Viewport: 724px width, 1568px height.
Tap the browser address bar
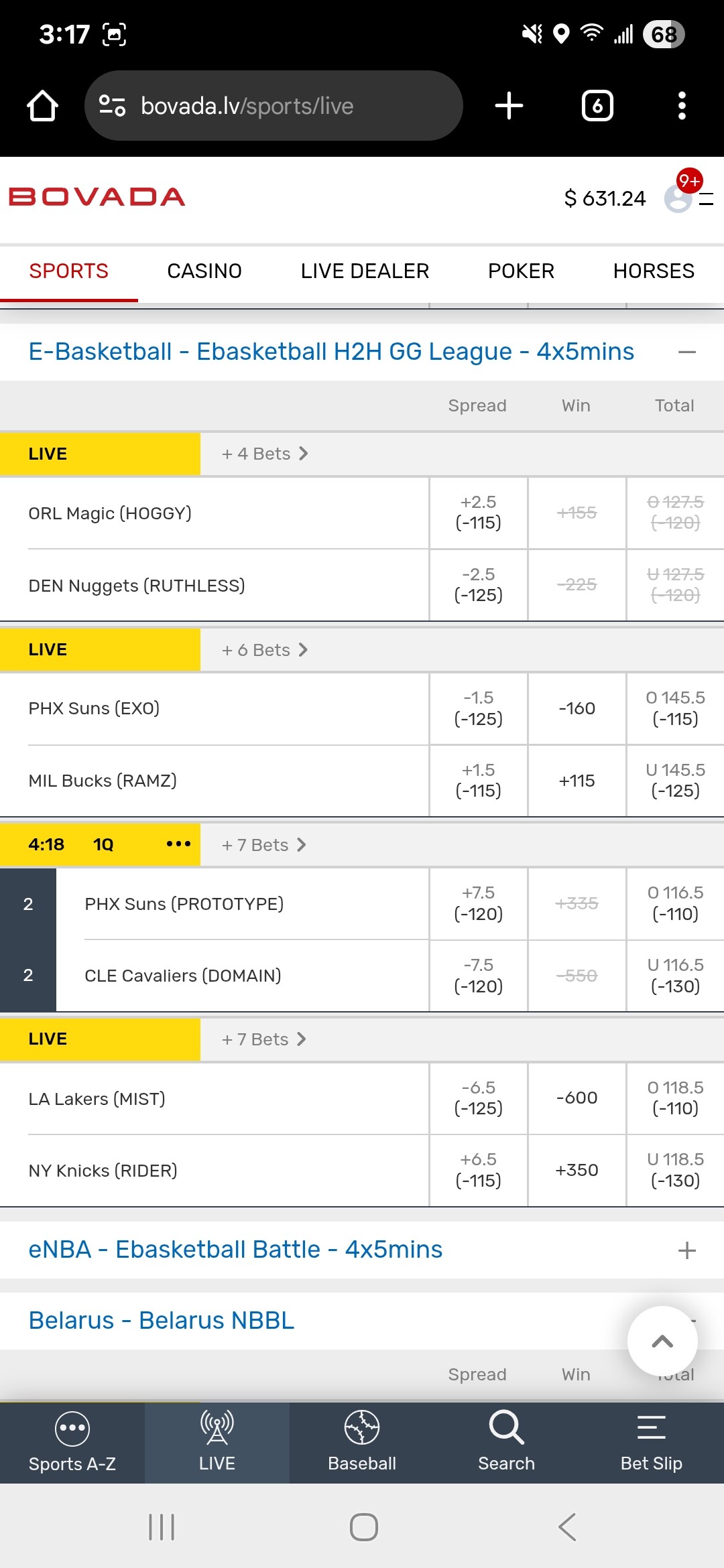pos(274,106)
